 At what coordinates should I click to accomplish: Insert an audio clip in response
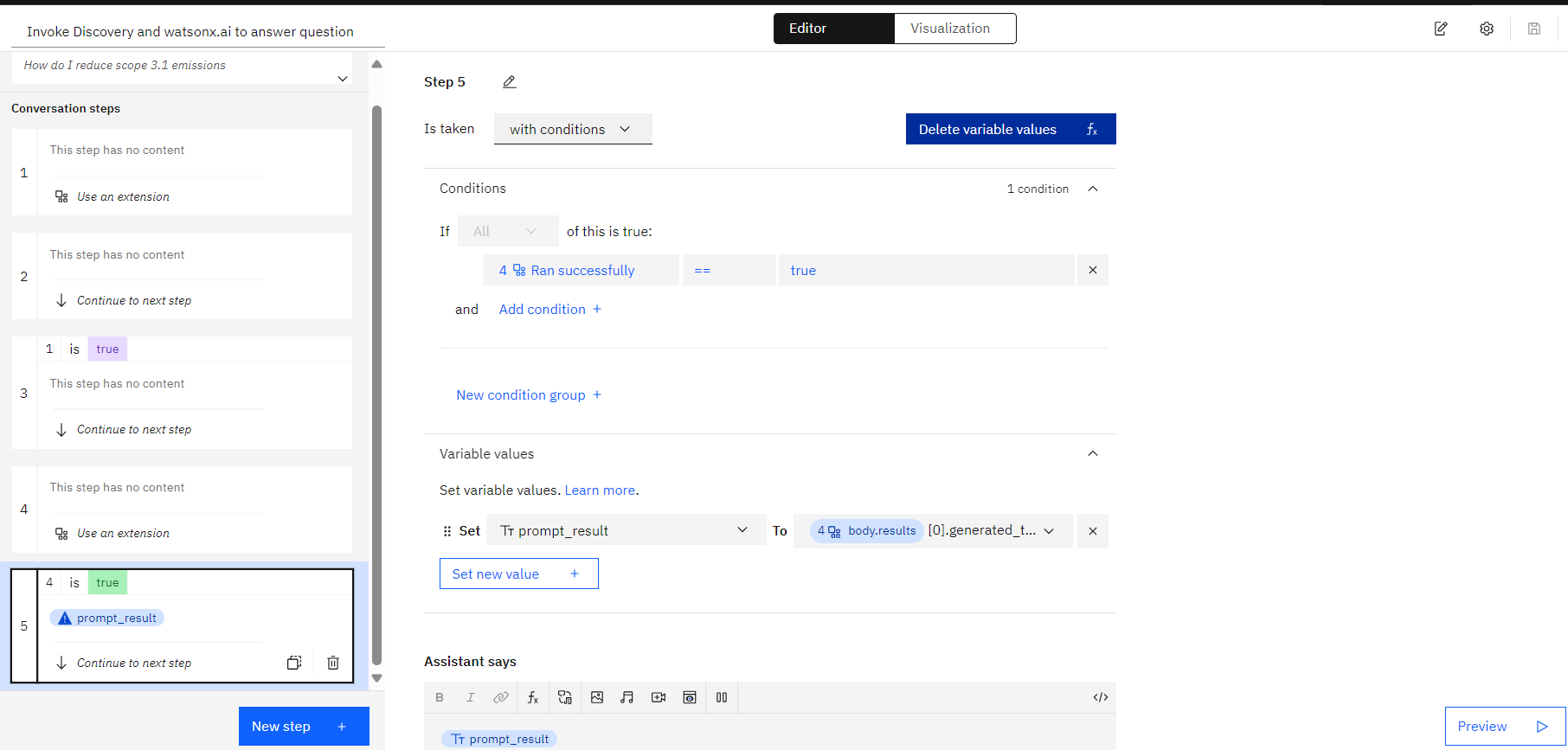(x=627, y=697)
